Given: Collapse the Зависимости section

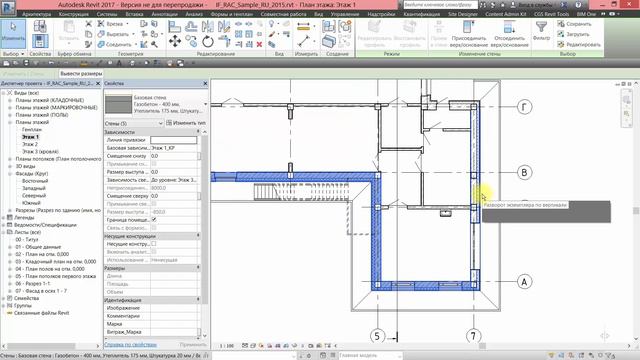Looking at the screenshot, I should pos(198,132).
